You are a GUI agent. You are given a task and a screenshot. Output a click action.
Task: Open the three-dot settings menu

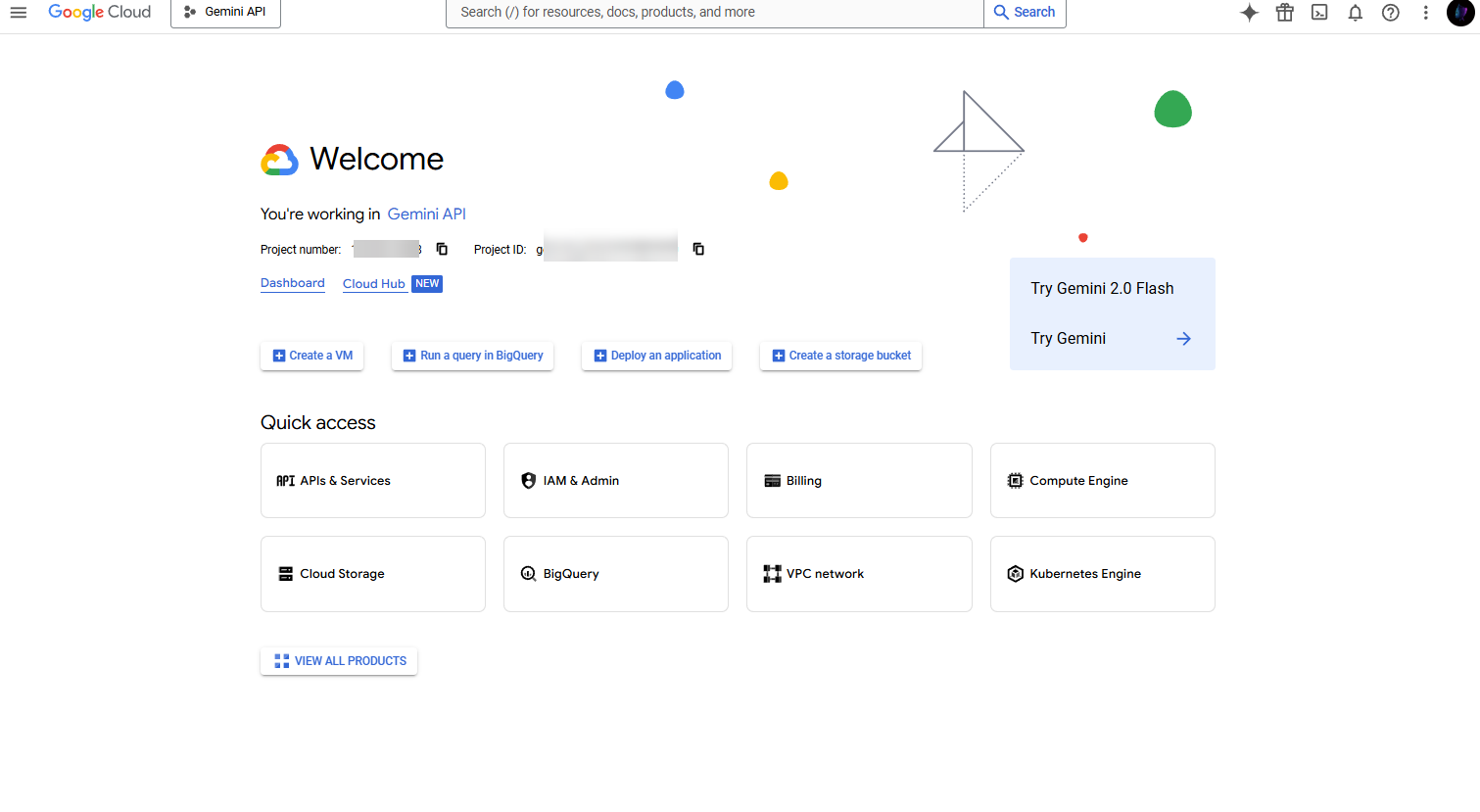click(1425, 13)
